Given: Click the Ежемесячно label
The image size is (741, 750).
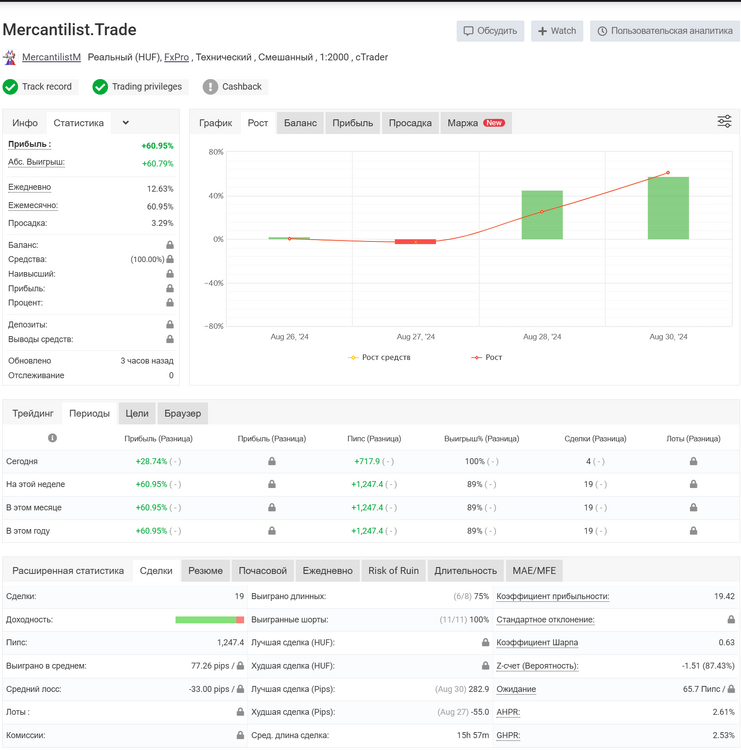Looking at the screenshot, I should click(x=33, y=206).
